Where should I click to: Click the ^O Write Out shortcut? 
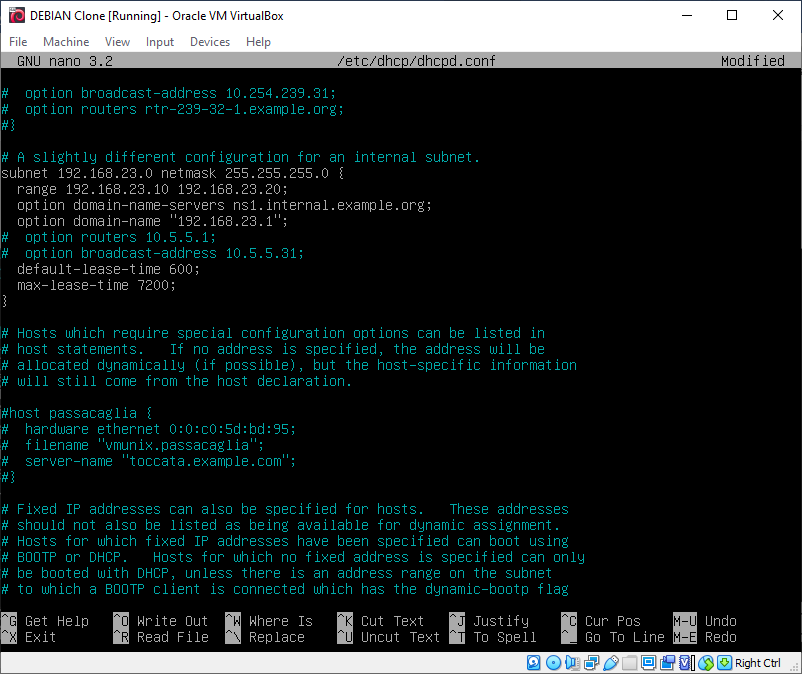click(161, 621)
